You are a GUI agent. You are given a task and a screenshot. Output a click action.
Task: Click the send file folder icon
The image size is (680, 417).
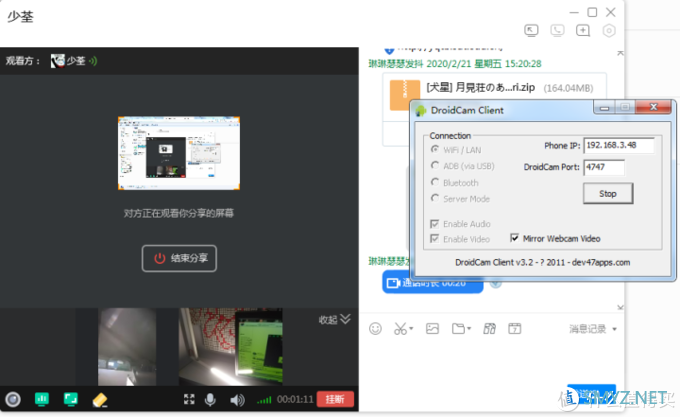[x=458, y=329]
